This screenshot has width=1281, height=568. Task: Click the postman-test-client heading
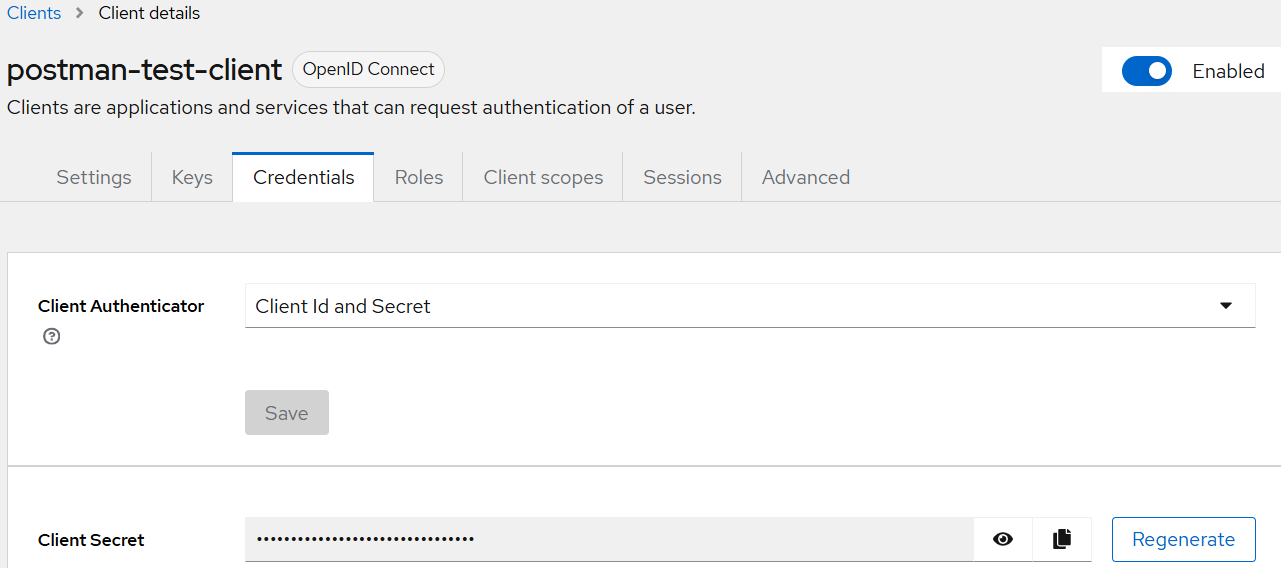(x=144, y=70)
